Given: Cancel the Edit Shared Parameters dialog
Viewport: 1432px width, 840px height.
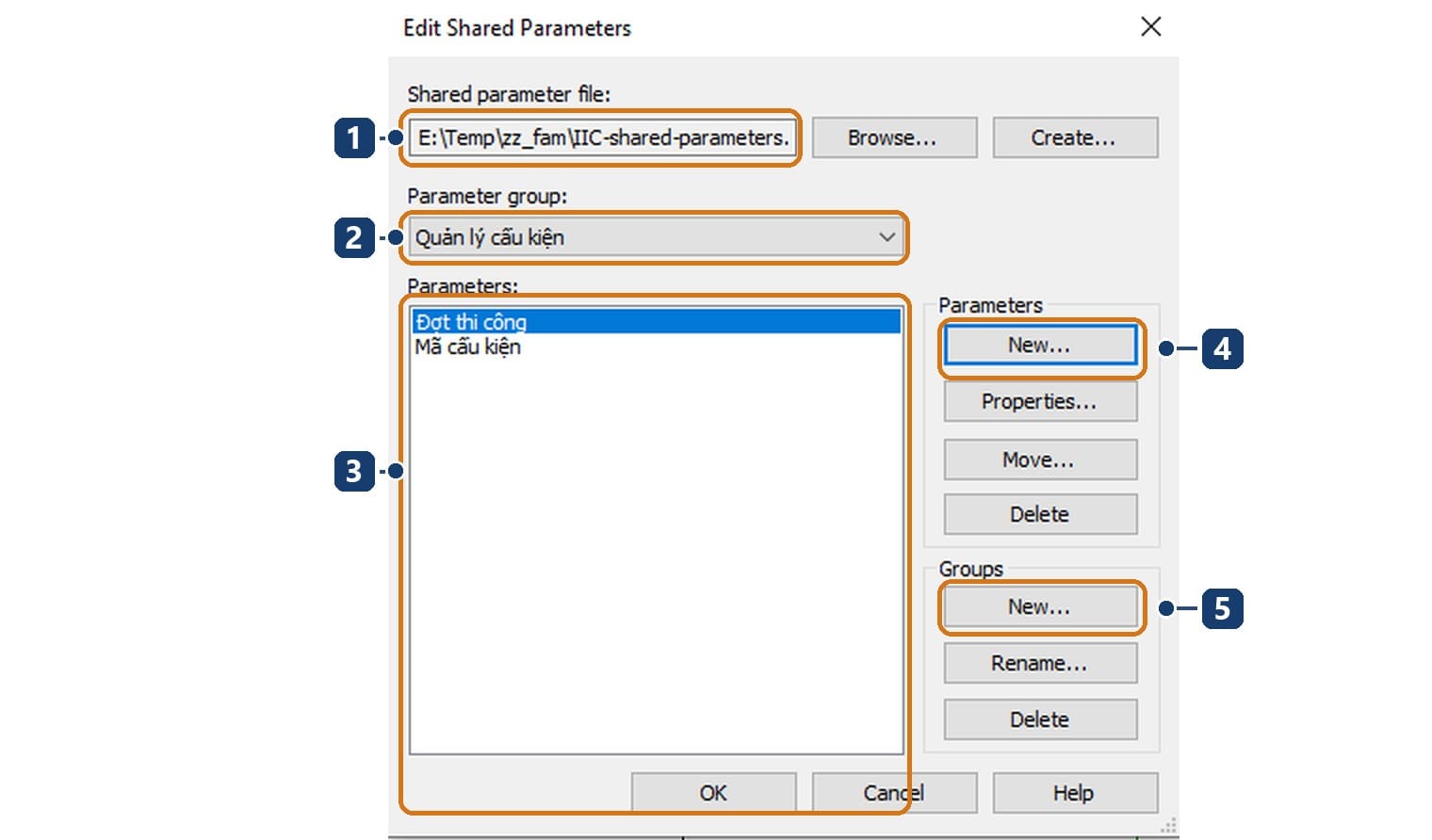Looking at the screenshot, I should click(894, 793).
